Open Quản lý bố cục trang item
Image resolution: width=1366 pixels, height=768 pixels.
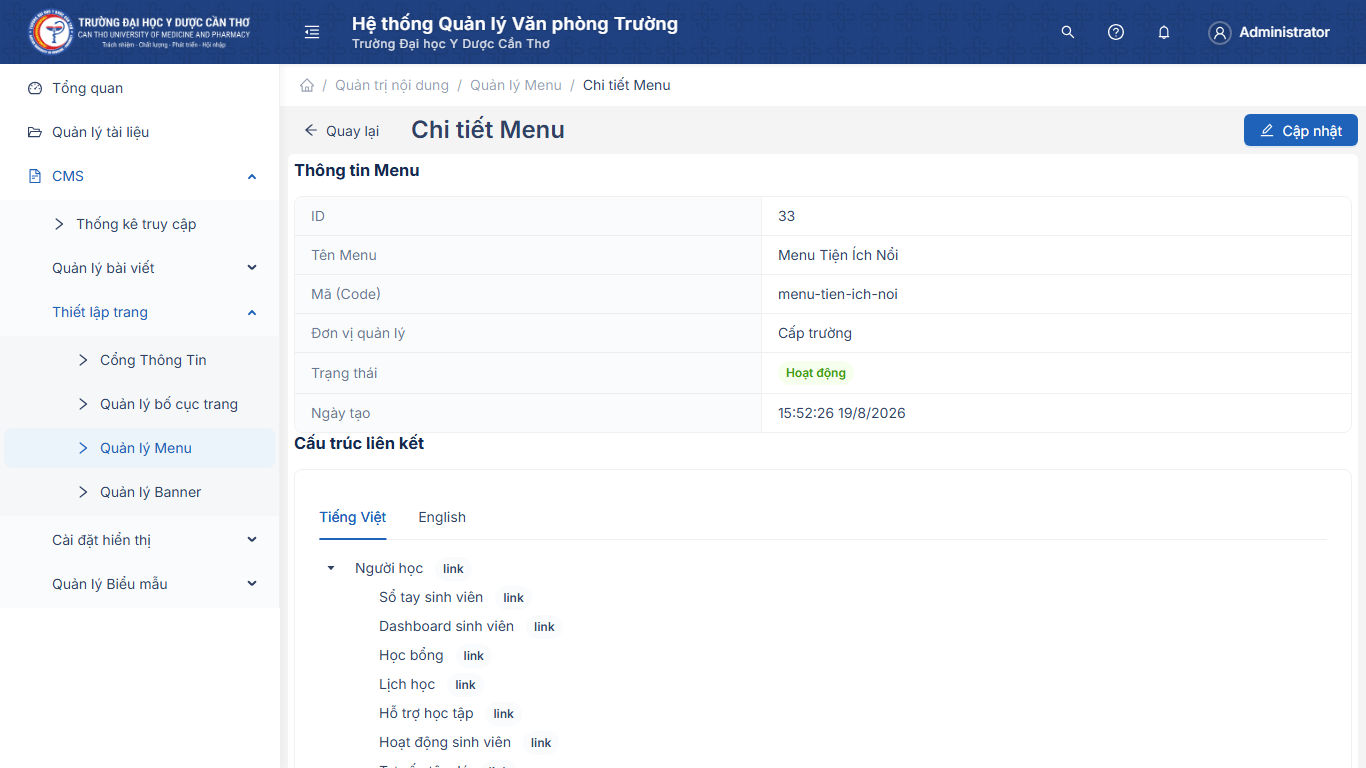tap(139, 404)
